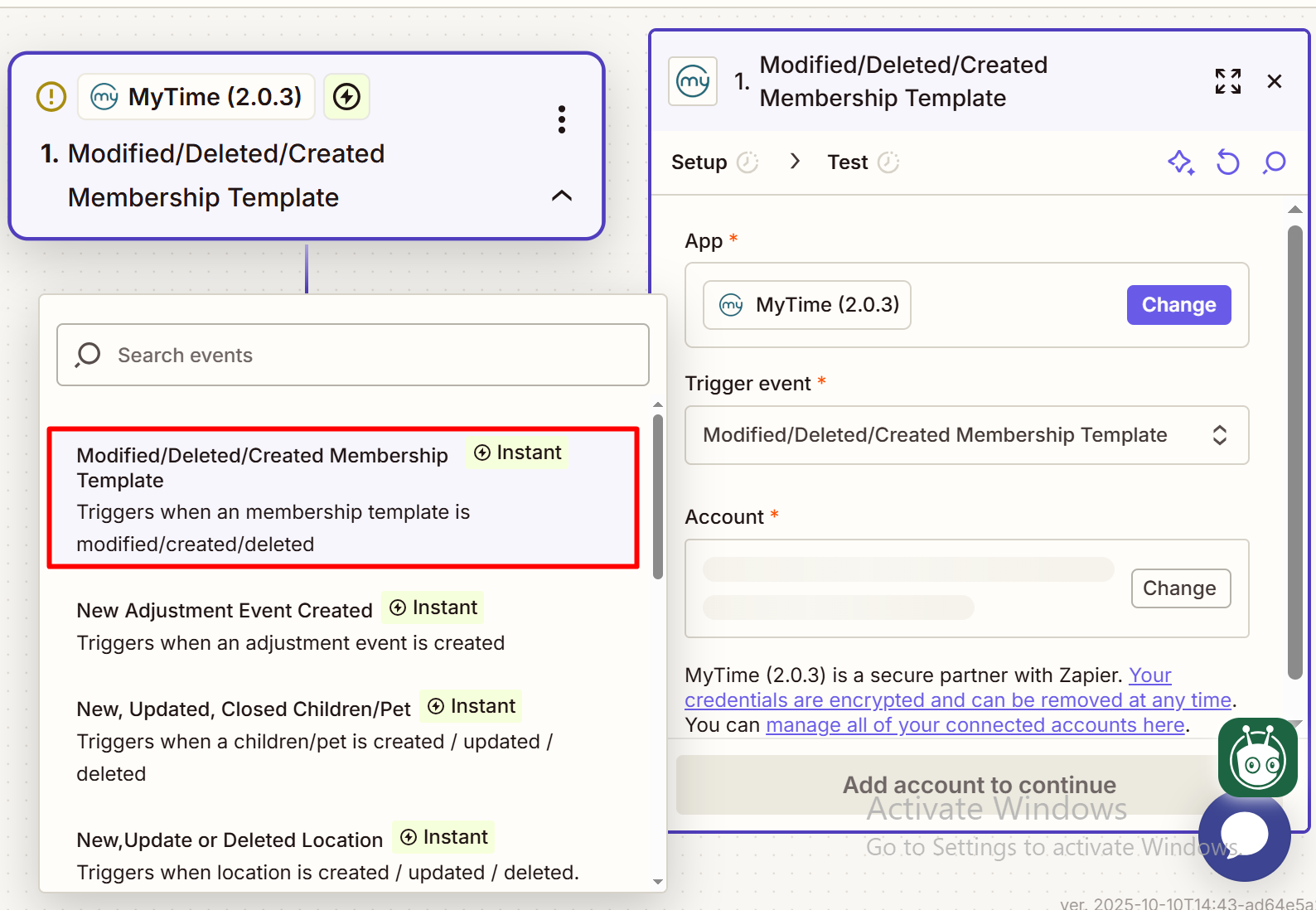Click the magnifier icon inside Search events
The height and width of the screenshot is (910, 1316).
coord(88,355)
